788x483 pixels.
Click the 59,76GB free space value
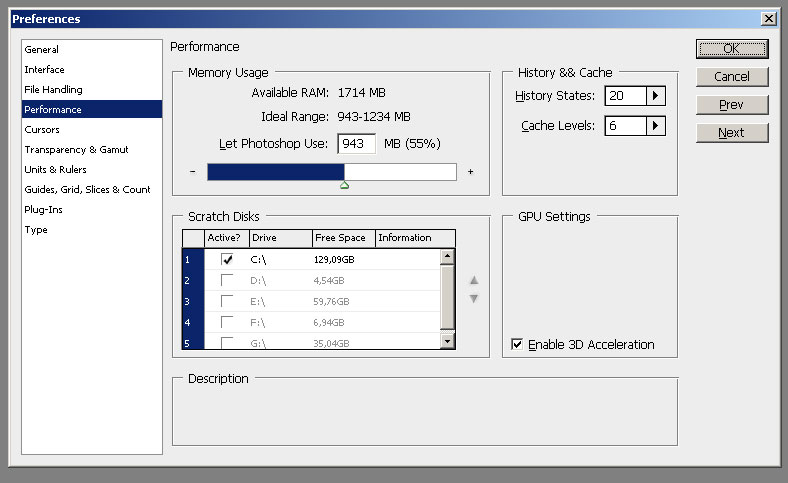332,302
